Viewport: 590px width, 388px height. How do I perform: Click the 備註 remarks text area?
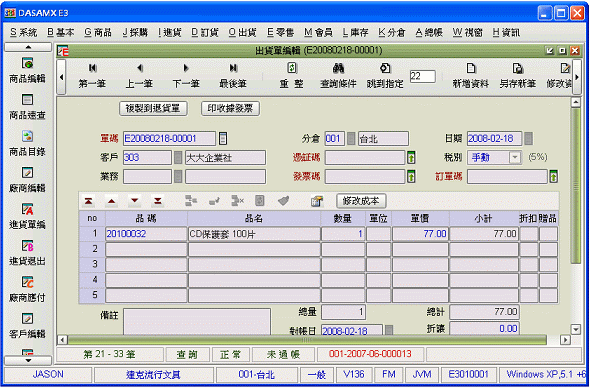click(197, 322)
